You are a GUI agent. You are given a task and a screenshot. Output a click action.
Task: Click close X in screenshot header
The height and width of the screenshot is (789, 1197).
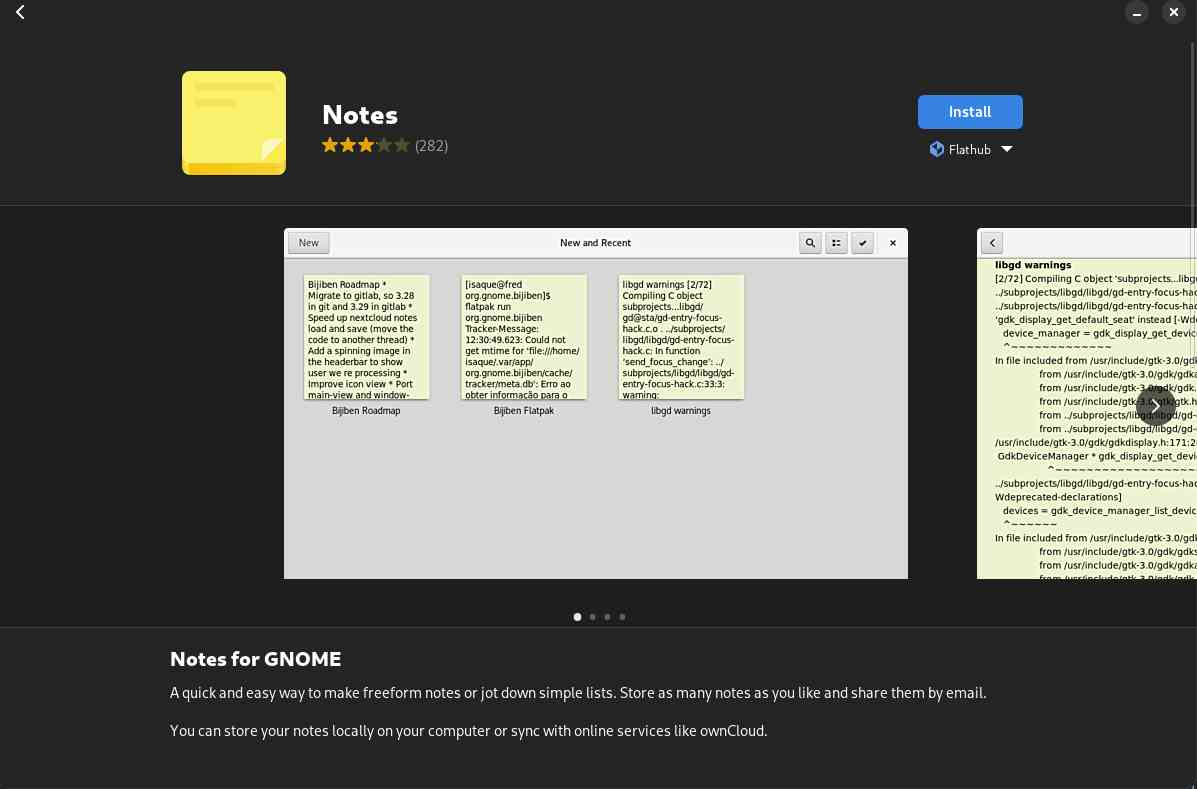tap(892, 243)
